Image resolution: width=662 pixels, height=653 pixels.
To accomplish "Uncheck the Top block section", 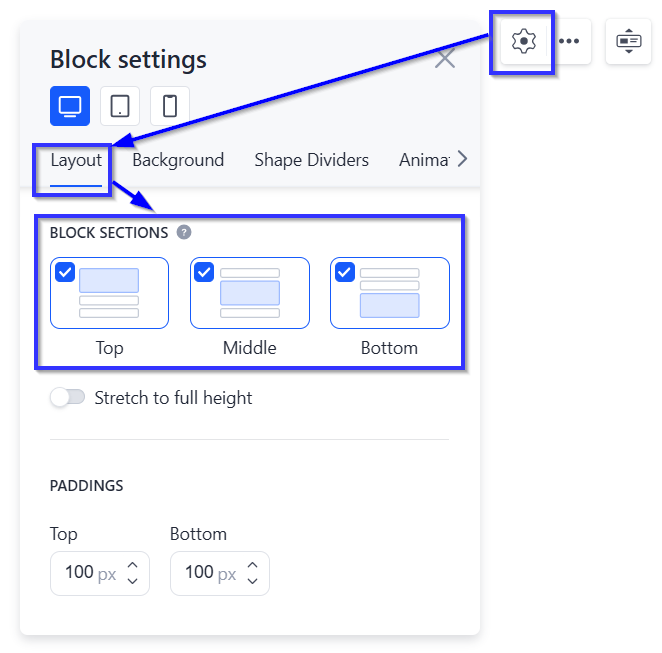I will (x=65, y=272).
